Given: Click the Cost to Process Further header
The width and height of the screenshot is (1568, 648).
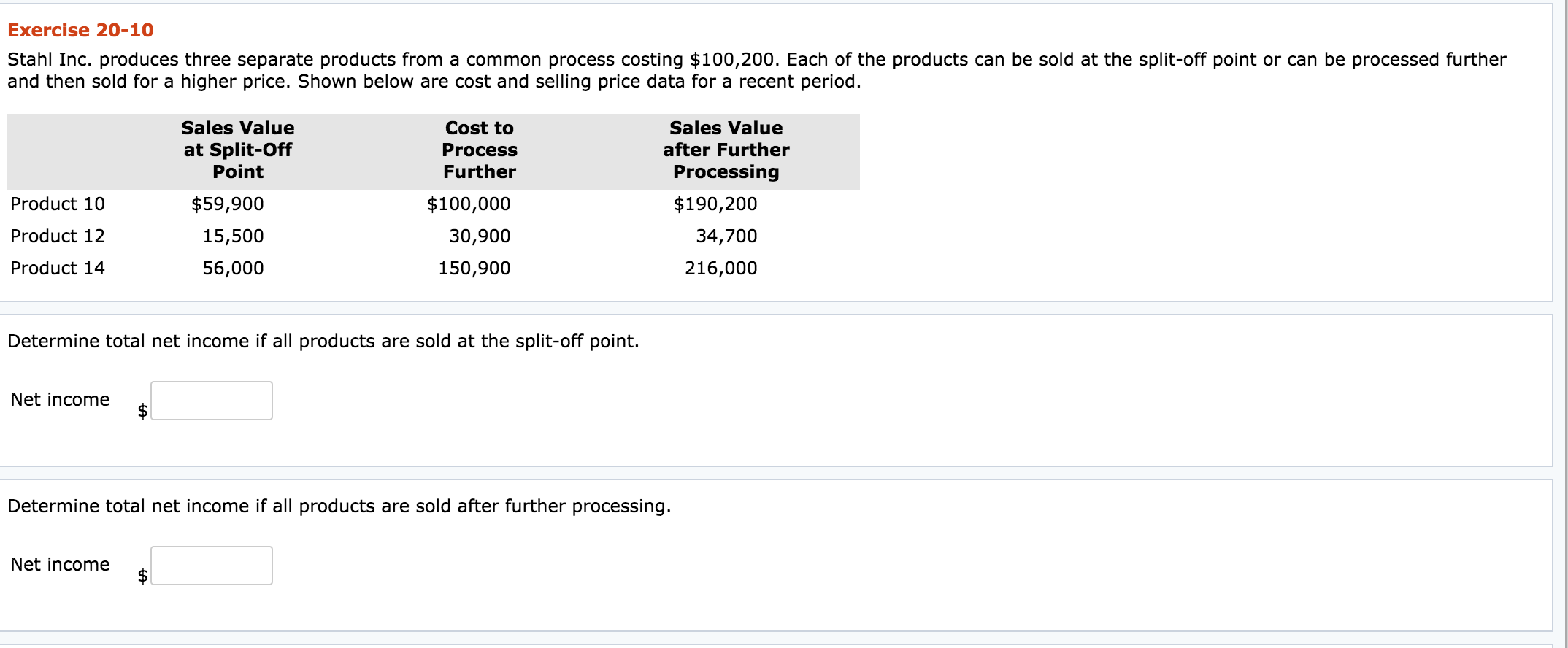Looking at the screenshot, I should (x=480, y=150).
